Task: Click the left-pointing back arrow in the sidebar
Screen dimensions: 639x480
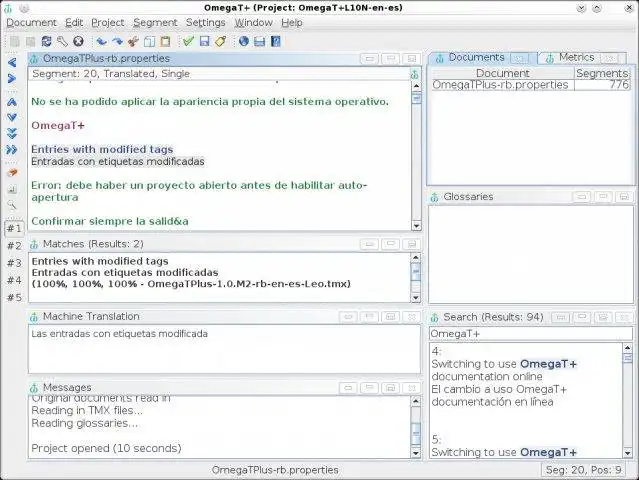Action: tap(12, 62)
